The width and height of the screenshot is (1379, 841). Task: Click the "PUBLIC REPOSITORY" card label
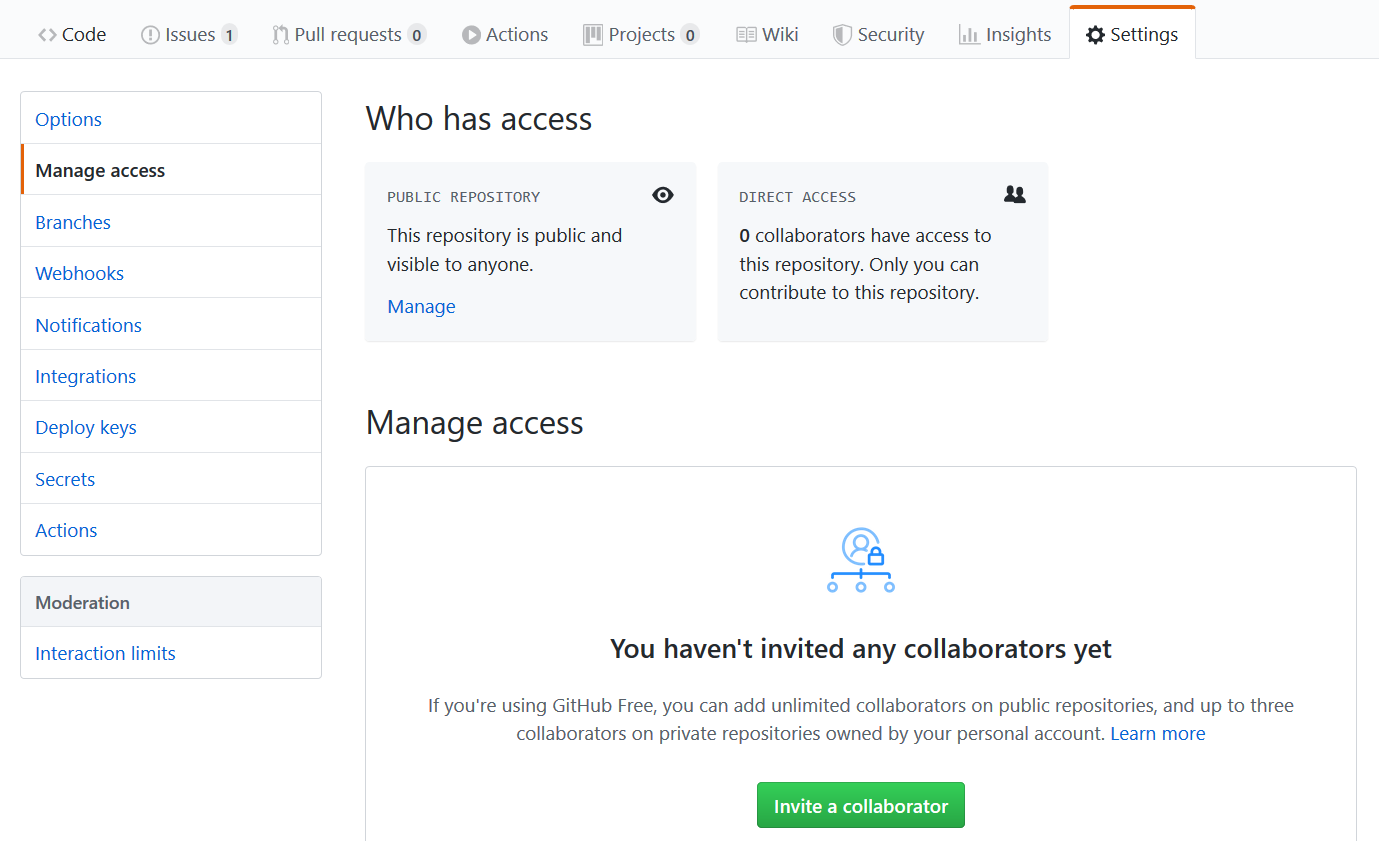pyautogui.click(x=464, y=197)
